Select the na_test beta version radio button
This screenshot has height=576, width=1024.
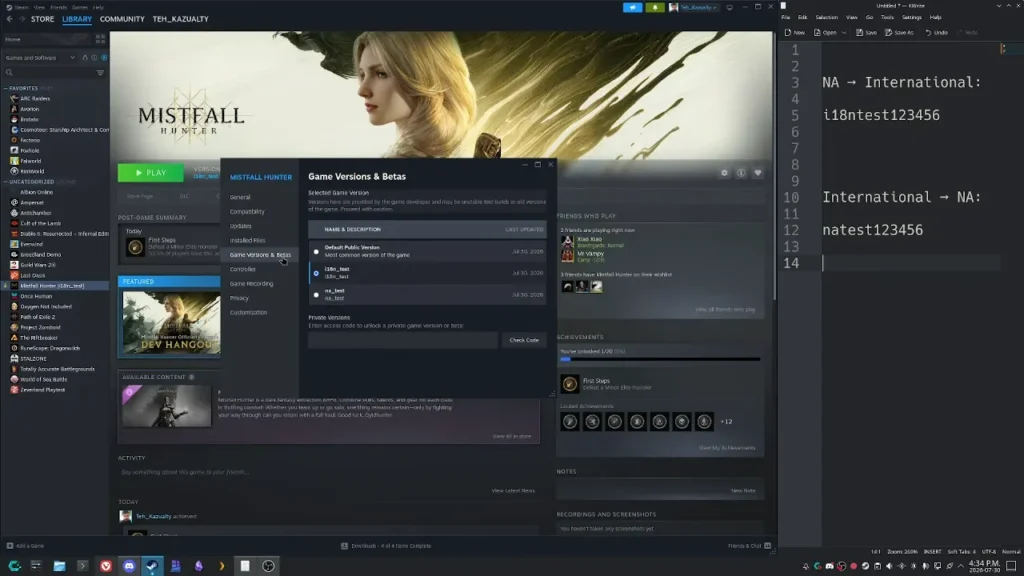tap(316, 295)
